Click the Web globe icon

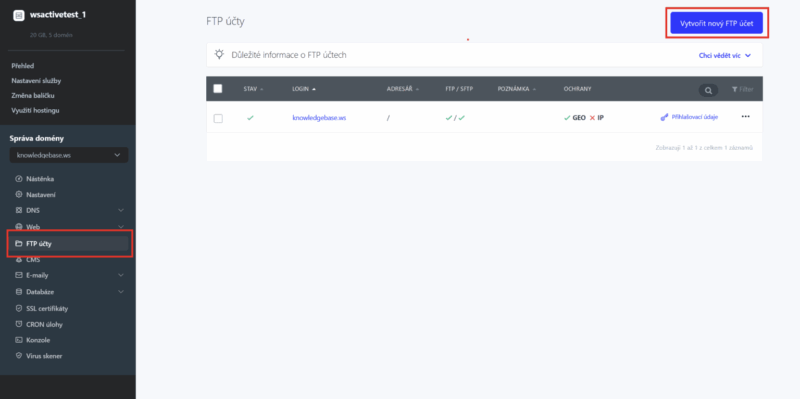click(x=19, y=227)
